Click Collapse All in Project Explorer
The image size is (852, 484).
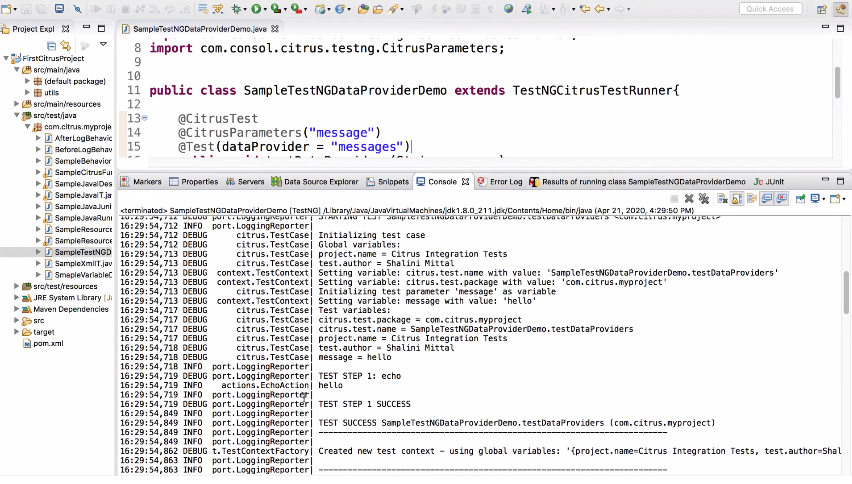coord(51,46)
